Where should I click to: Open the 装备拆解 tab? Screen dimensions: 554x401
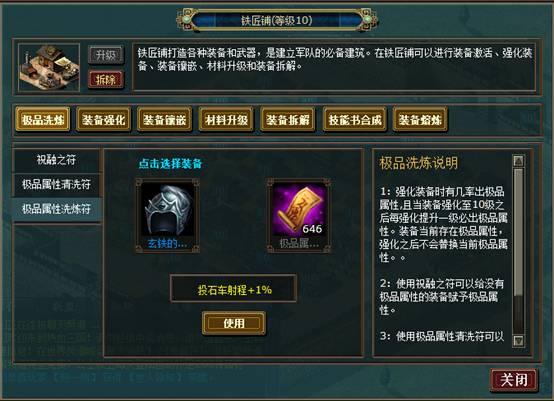pos(288,120)
